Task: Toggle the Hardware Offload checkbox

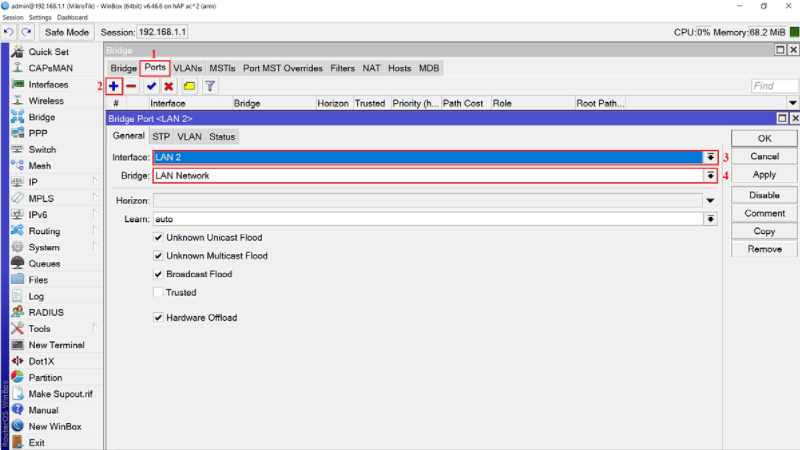Action: pos(158,317)
